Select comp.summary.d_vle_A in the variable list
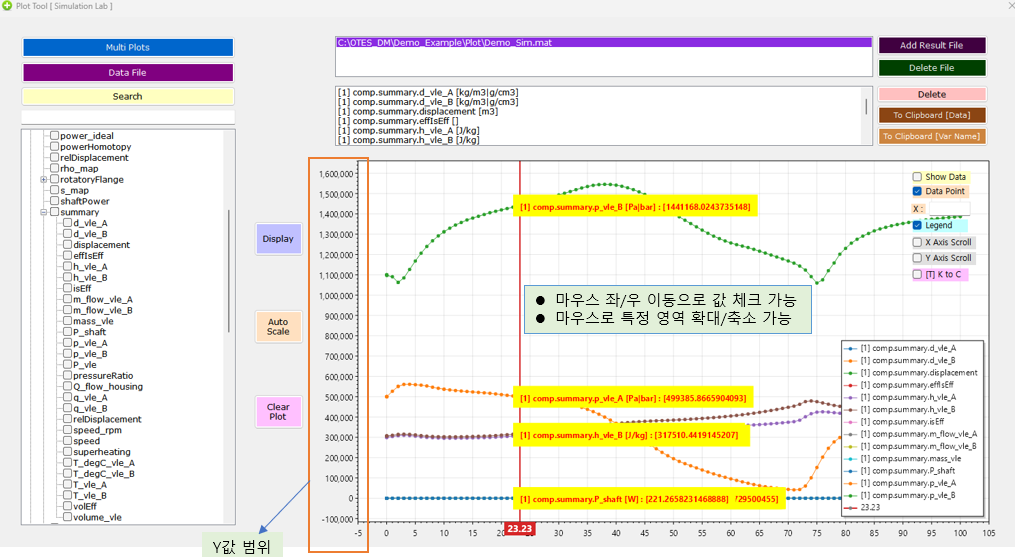The height and width of the screenshot is (557, 1015). [x=428, y=93]
